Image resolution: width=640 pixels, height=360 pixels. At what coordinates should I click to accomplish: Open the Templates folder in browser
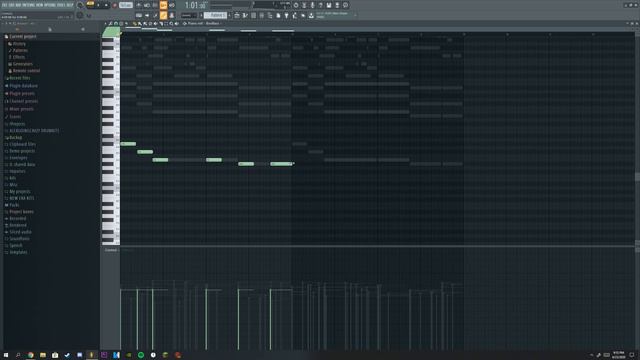click(x=18, y=252)
